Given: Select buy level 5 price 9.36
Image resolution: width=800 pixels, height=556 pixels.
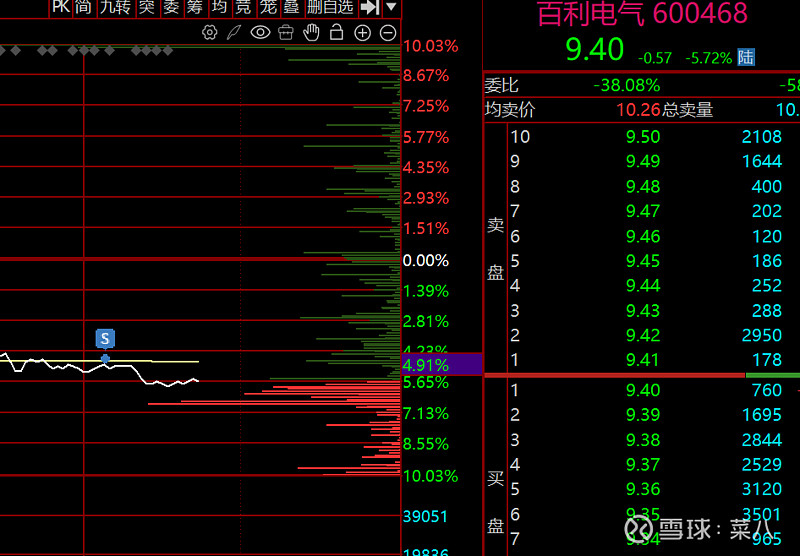Looking at the screenshot, I should click(643, 489).
